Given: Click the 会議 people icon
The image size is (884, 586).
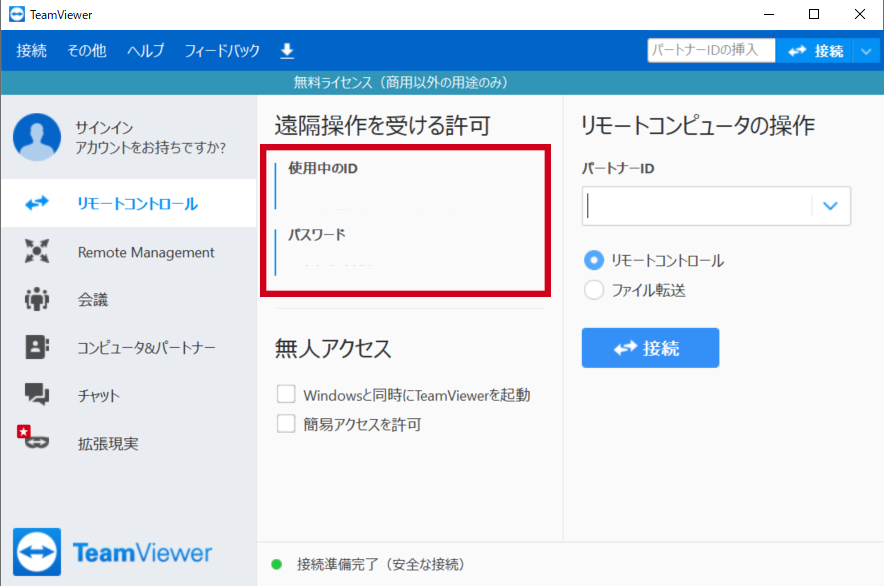Looking at the screenshot, I should tap(37, 299).
